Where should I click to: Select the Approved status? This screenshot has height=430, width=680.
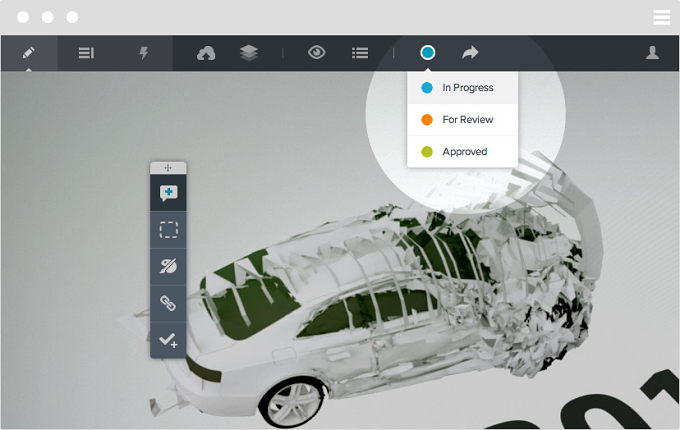[462, 152]
